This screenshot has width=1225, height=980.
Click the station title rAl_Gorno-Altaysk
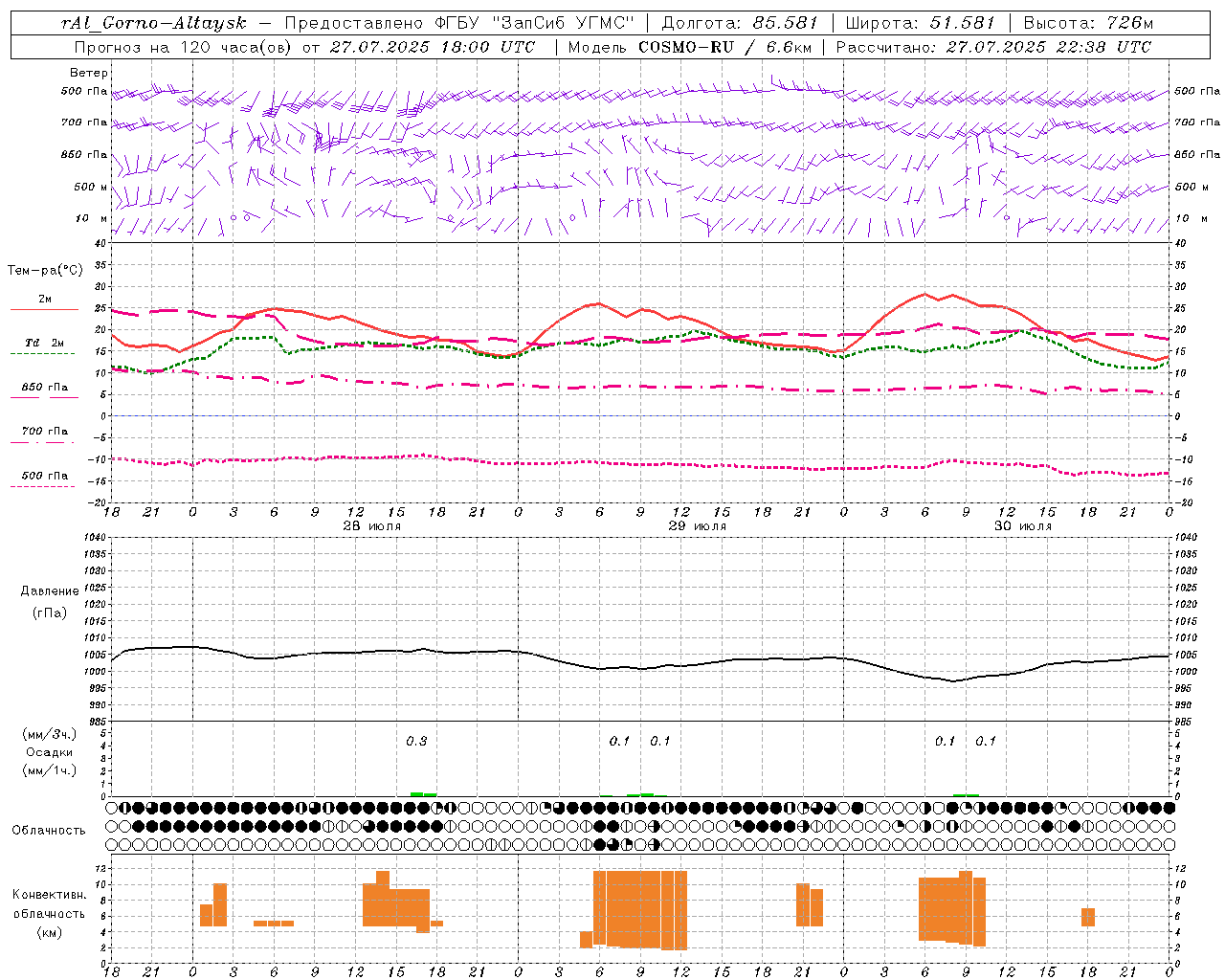(154, 23)
